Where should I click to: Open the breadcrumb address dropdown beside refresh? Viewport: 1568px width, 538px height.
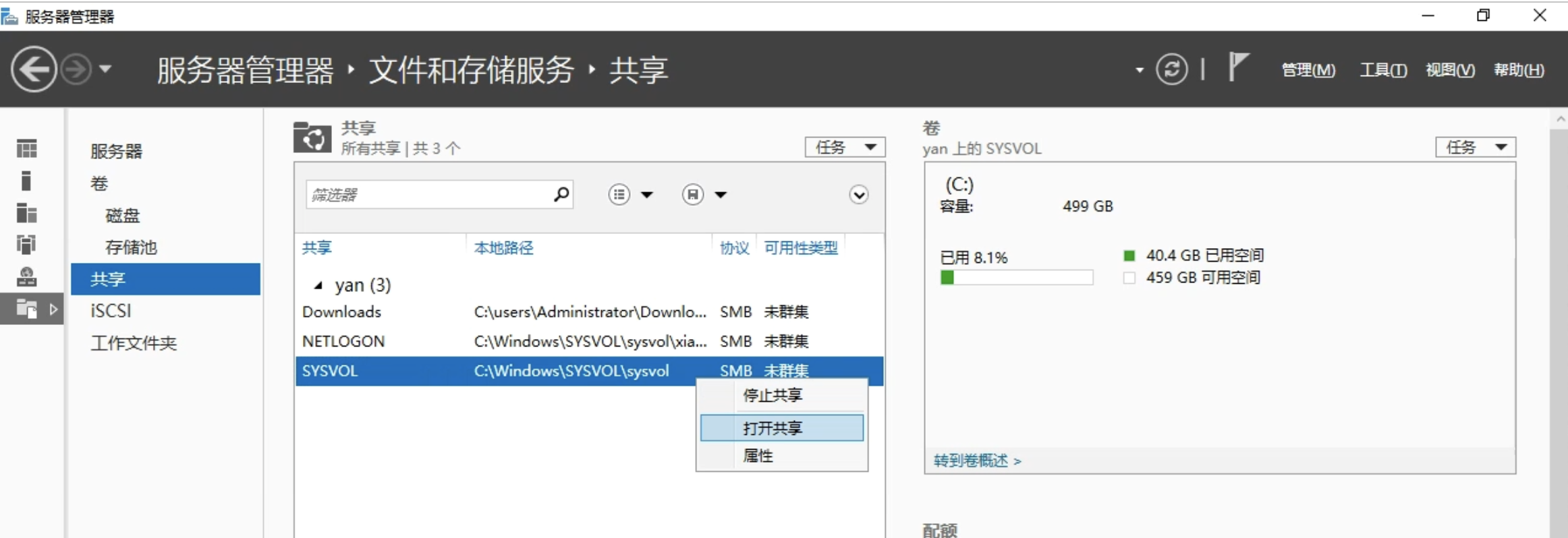point(1140,69)
